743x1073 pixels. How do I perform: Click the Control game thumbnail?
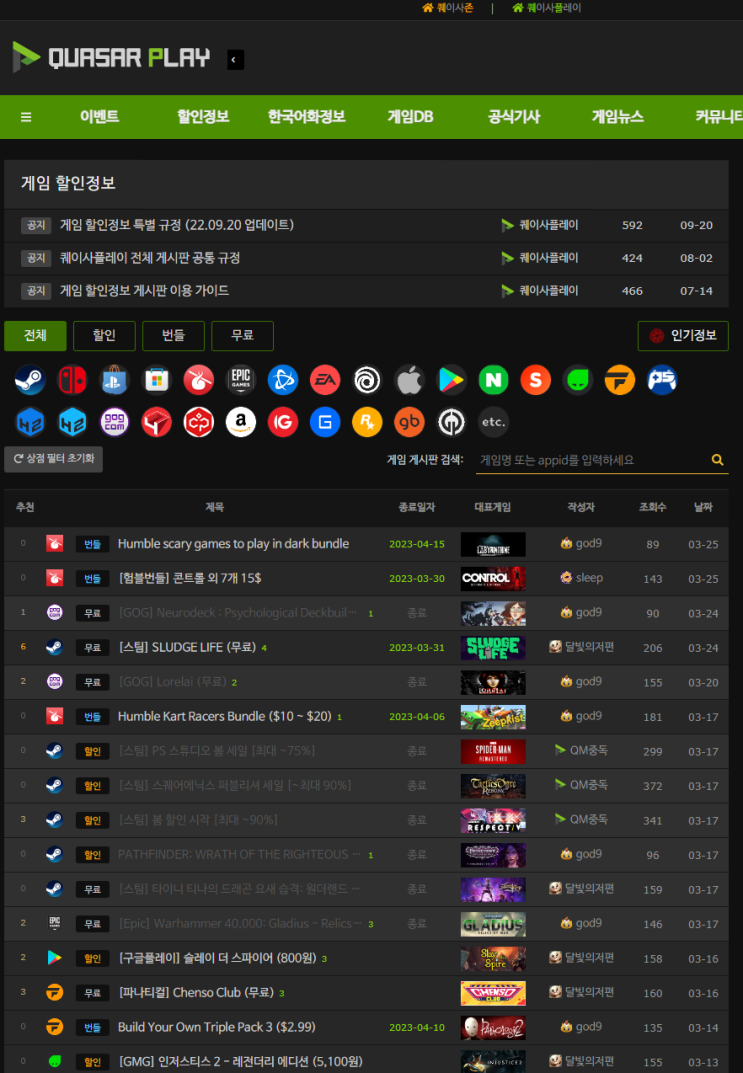click(493, 578)
